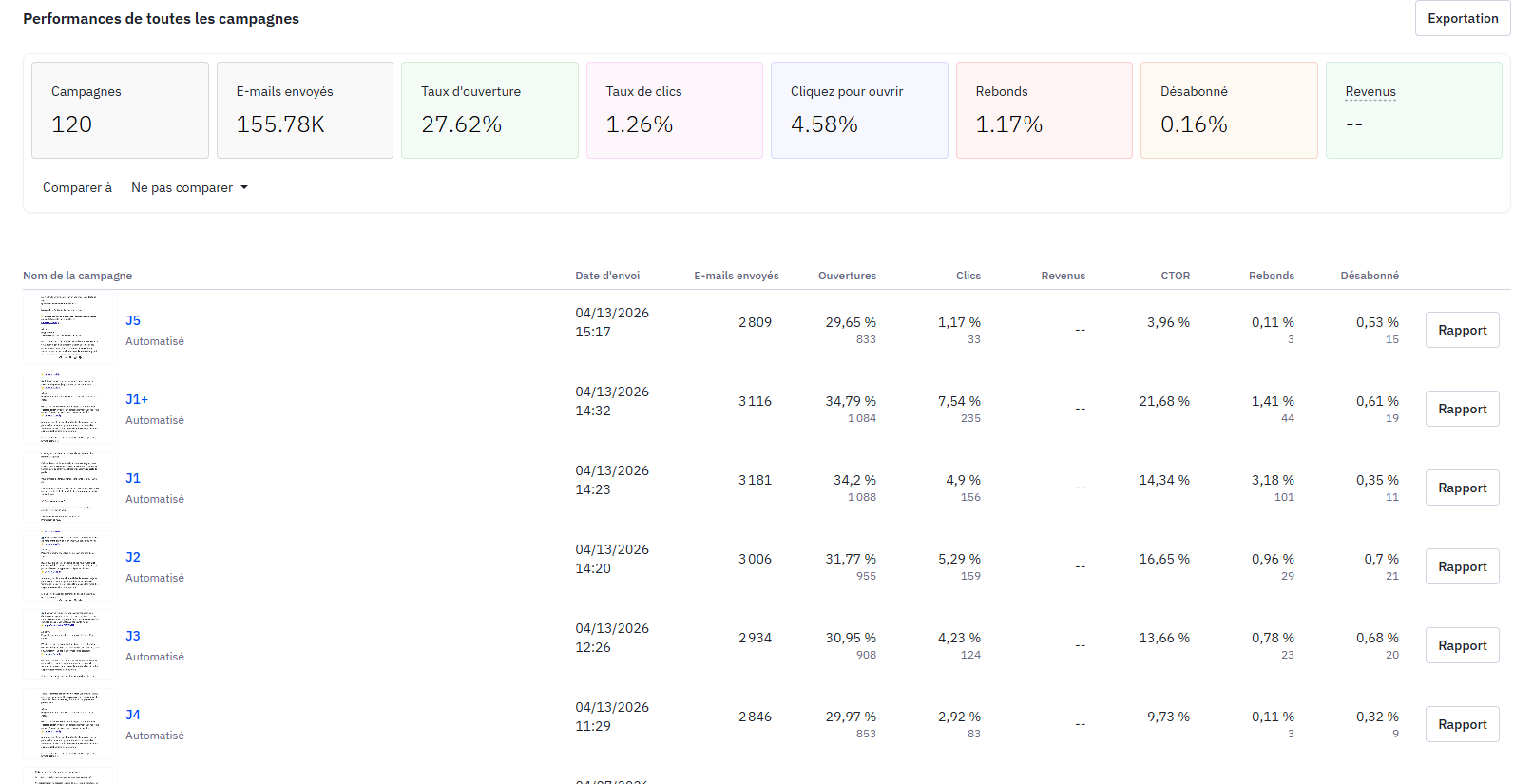Click the 14,34 % CTOR value for J1

point(1164,480)
